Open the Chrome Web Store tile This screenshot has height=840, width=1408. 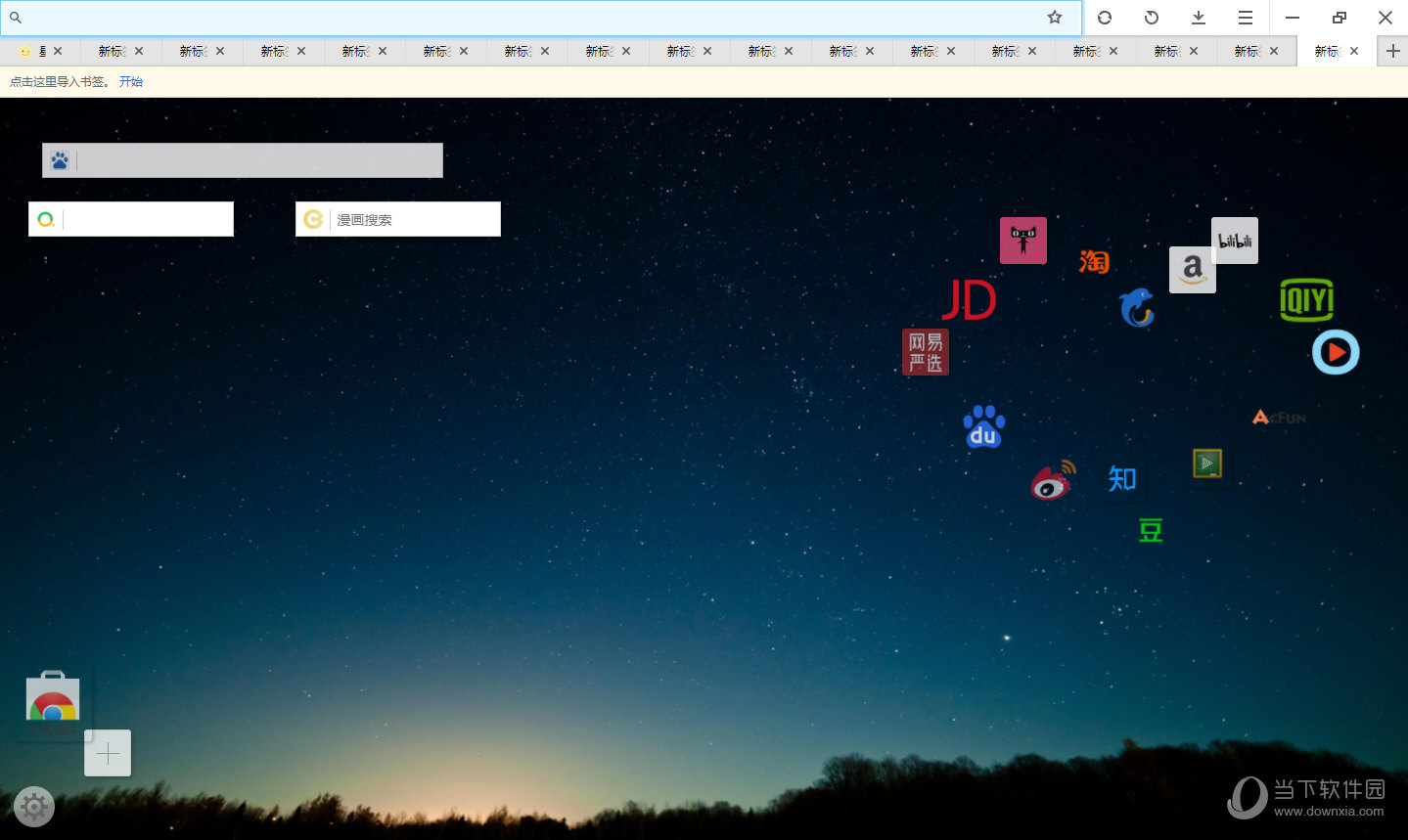pyautogui.click(x=53, y=703)
